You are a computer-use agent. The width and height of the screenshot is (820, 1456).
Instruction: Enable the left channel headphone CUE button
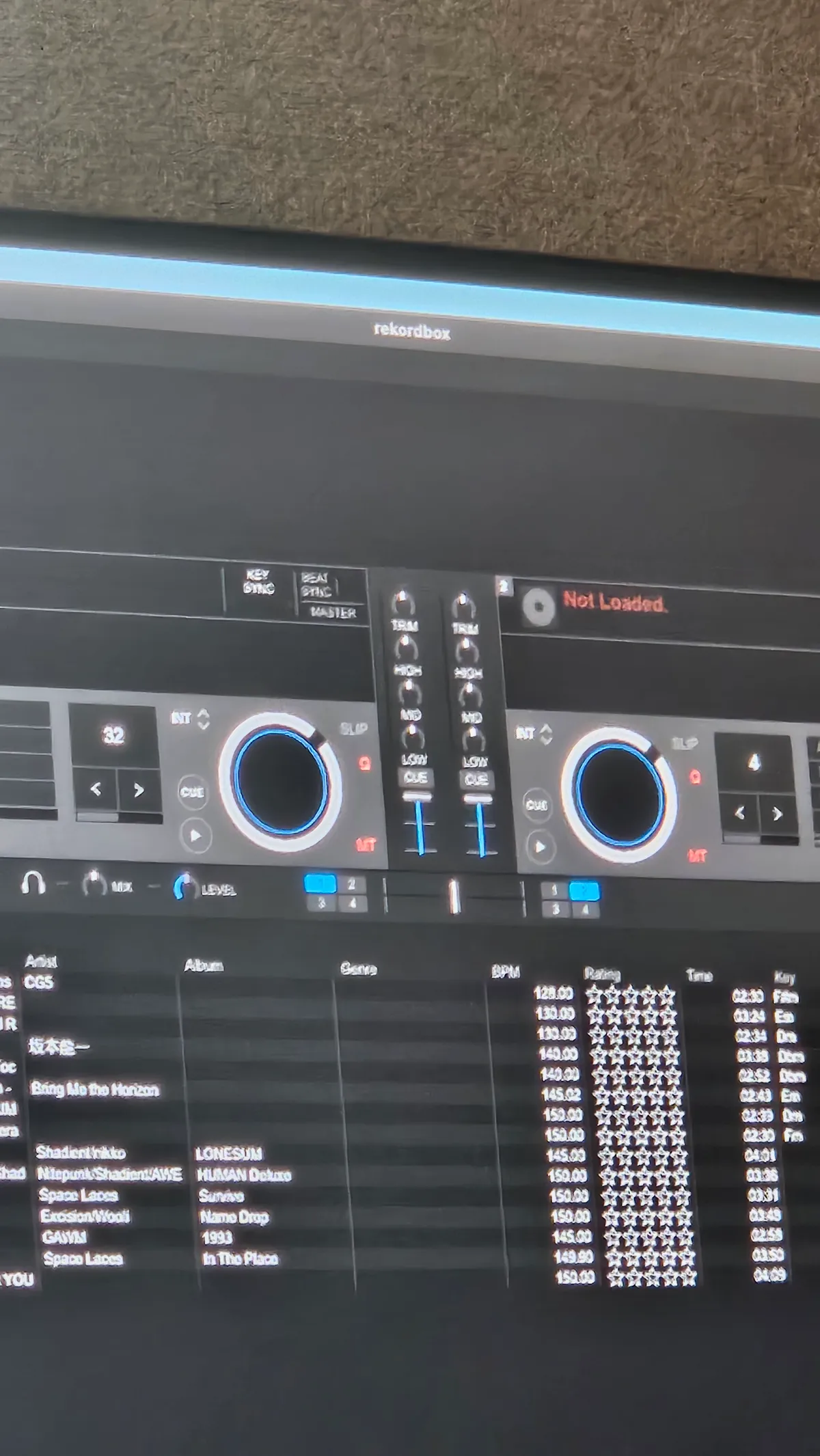click(x=415, y=778)
